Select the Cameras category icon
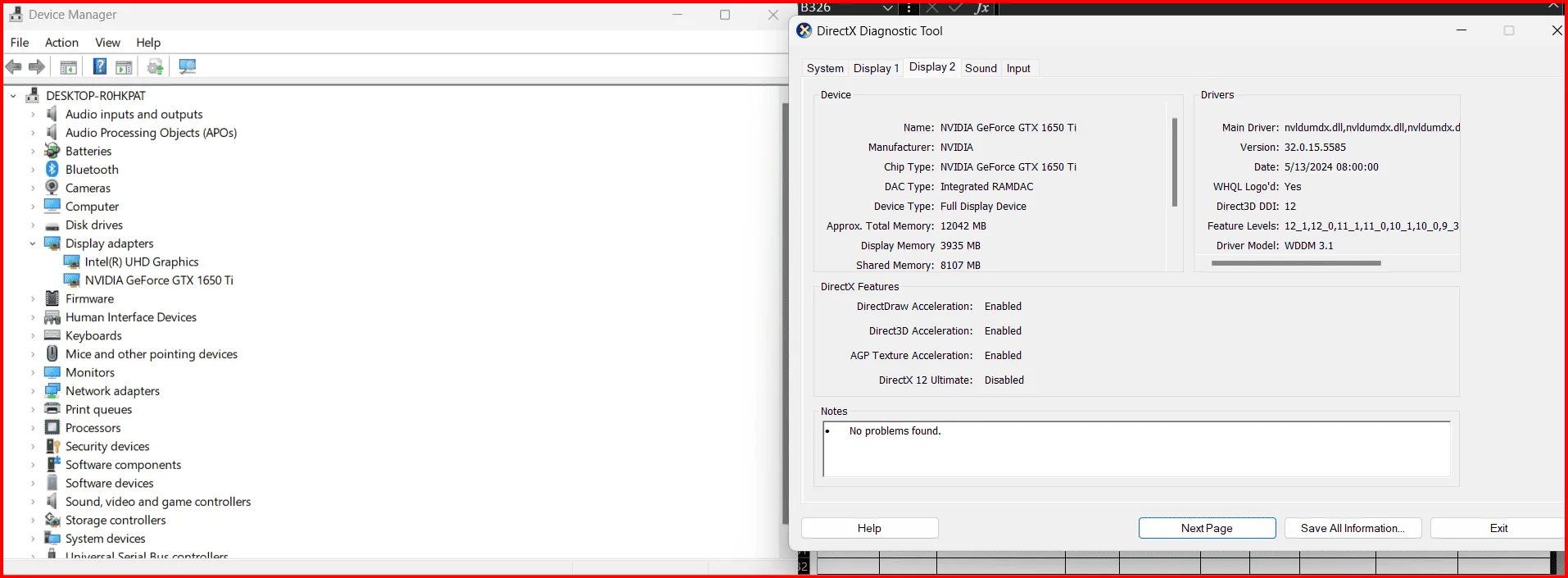This screenshot has width=1568, height=578. [x=52, y=188]
